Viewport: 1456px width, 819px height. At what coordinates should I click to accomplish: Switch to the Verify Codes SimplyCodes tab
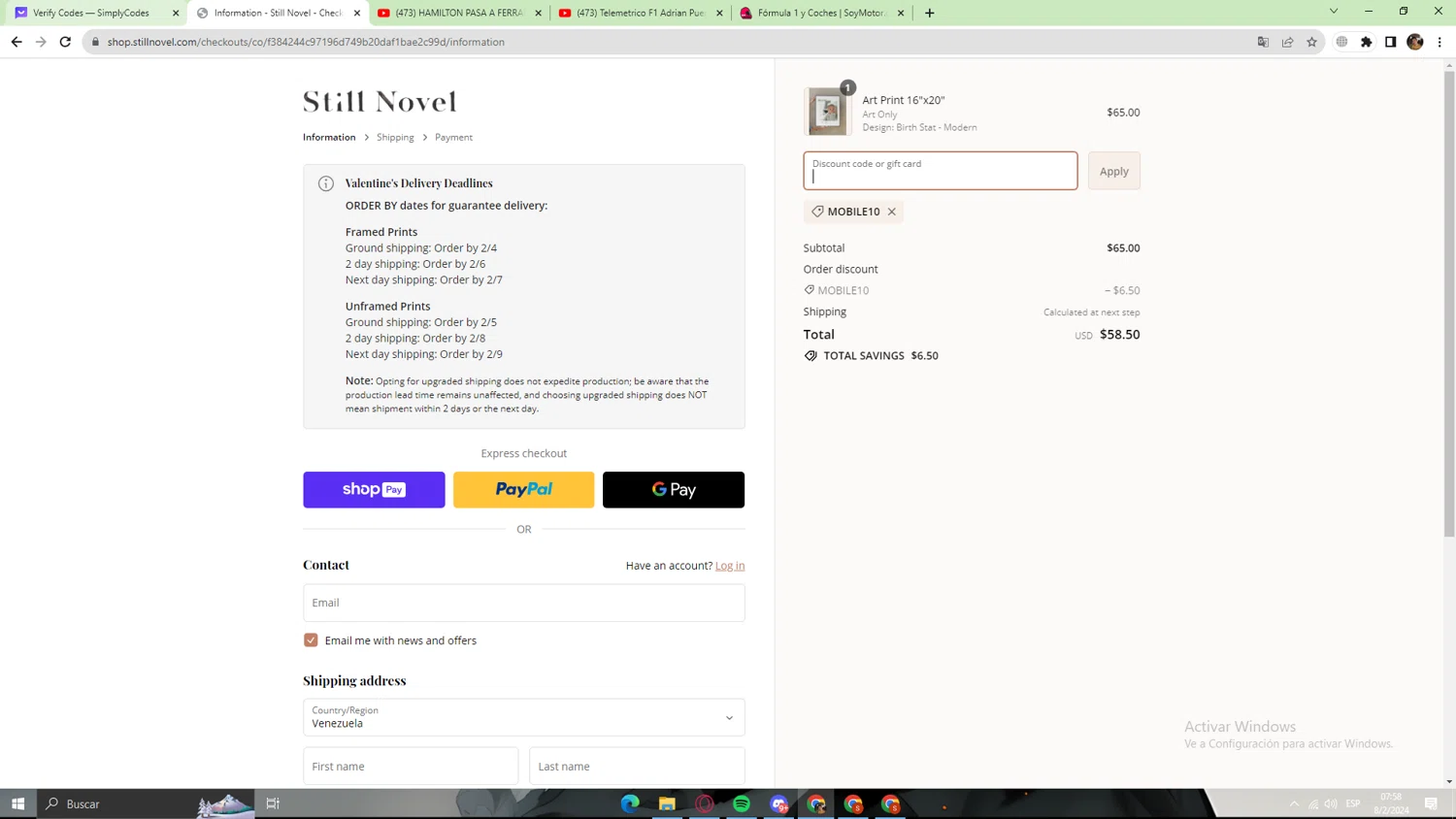[x=92, y=13]
